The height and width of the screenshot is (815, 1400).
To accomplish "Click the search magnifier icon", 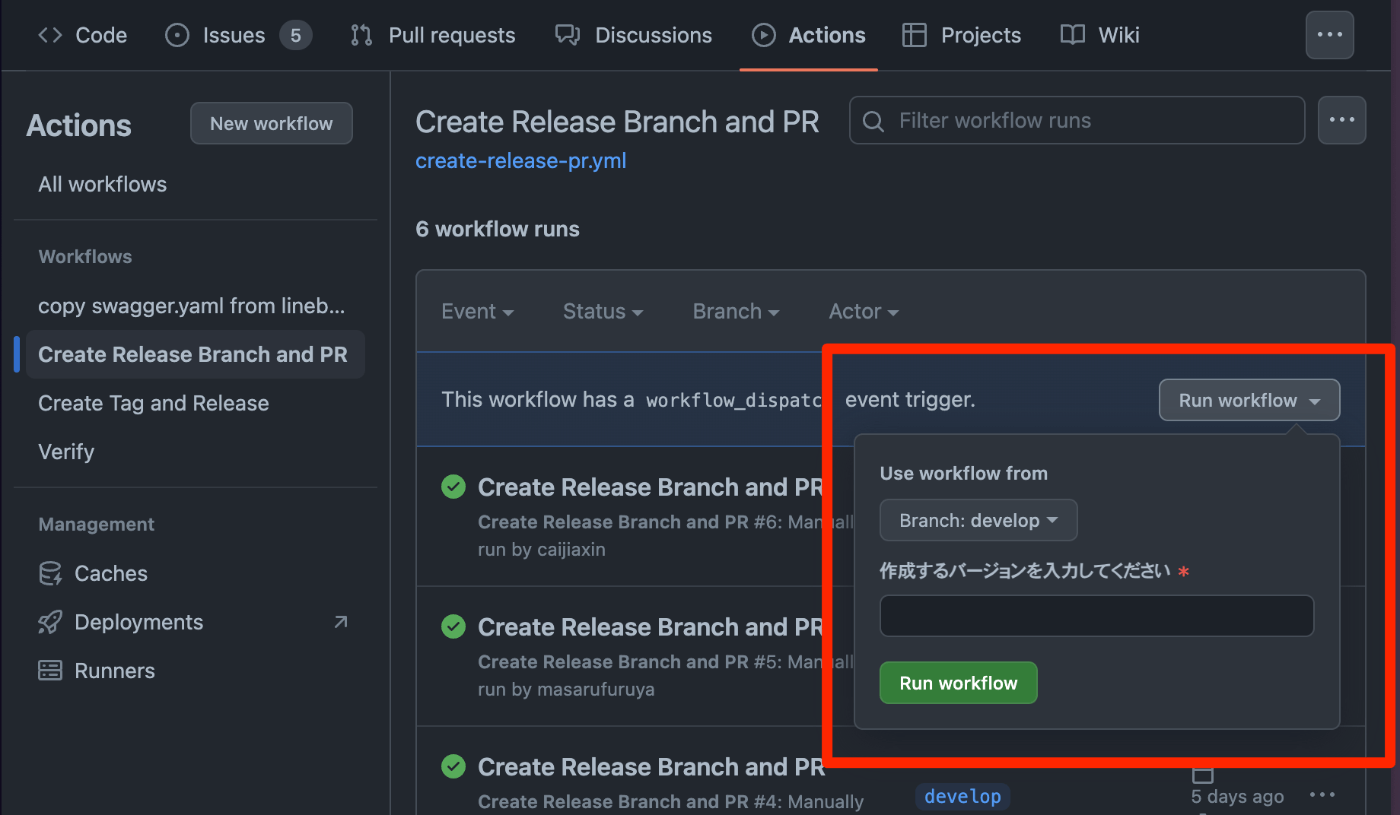I will point(873,121).
